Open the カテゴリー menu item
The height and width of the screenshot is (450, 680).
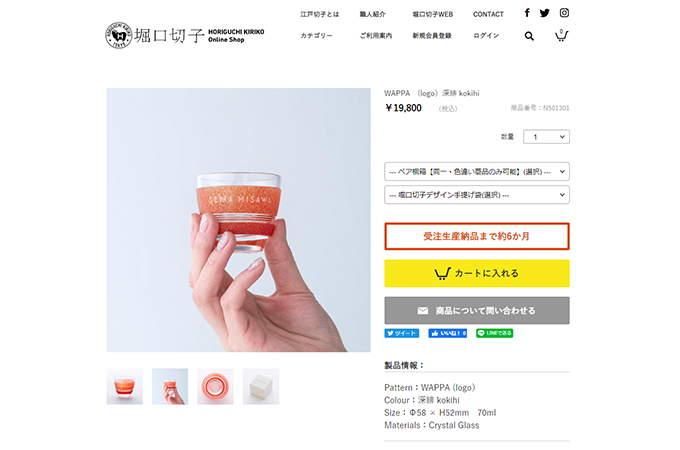pos(317,36)
